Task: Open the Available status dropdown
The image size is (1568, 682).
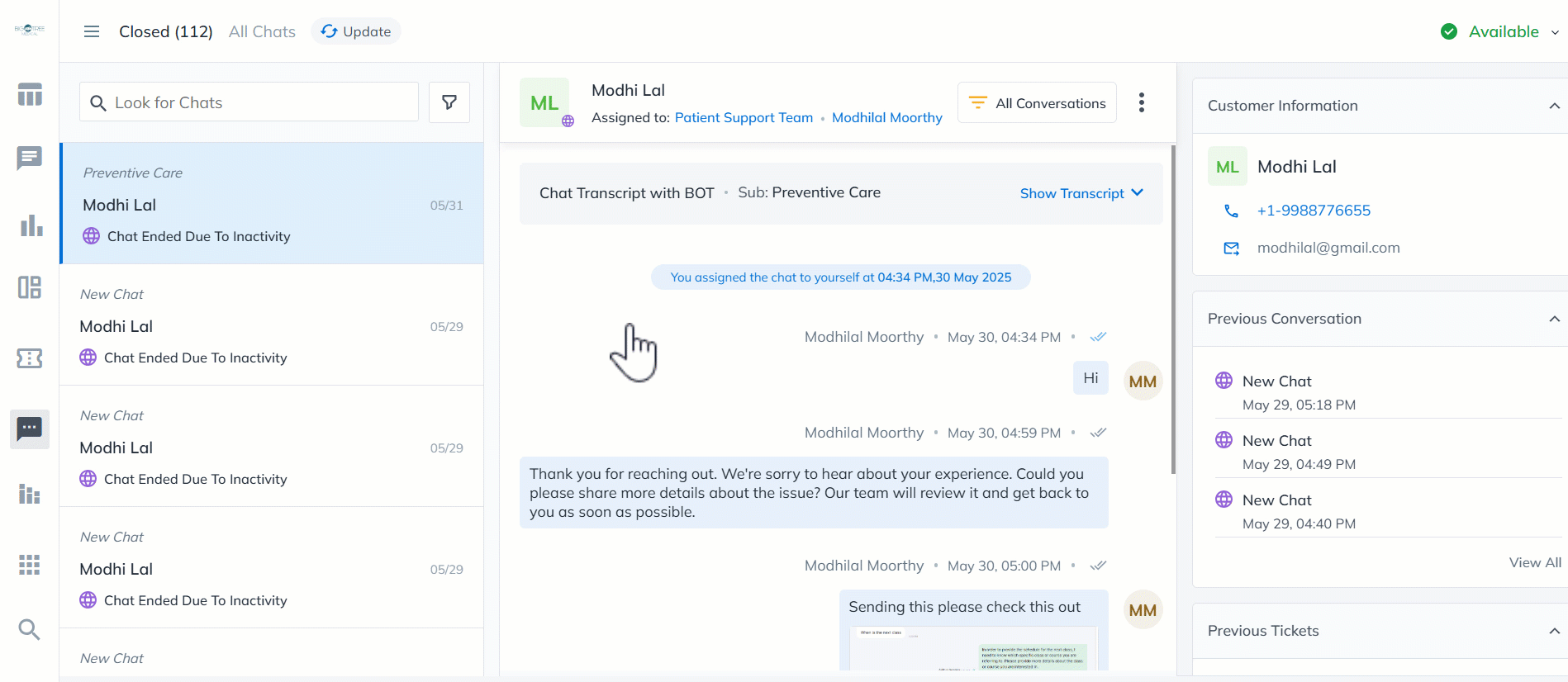Action: point(1555,32)
